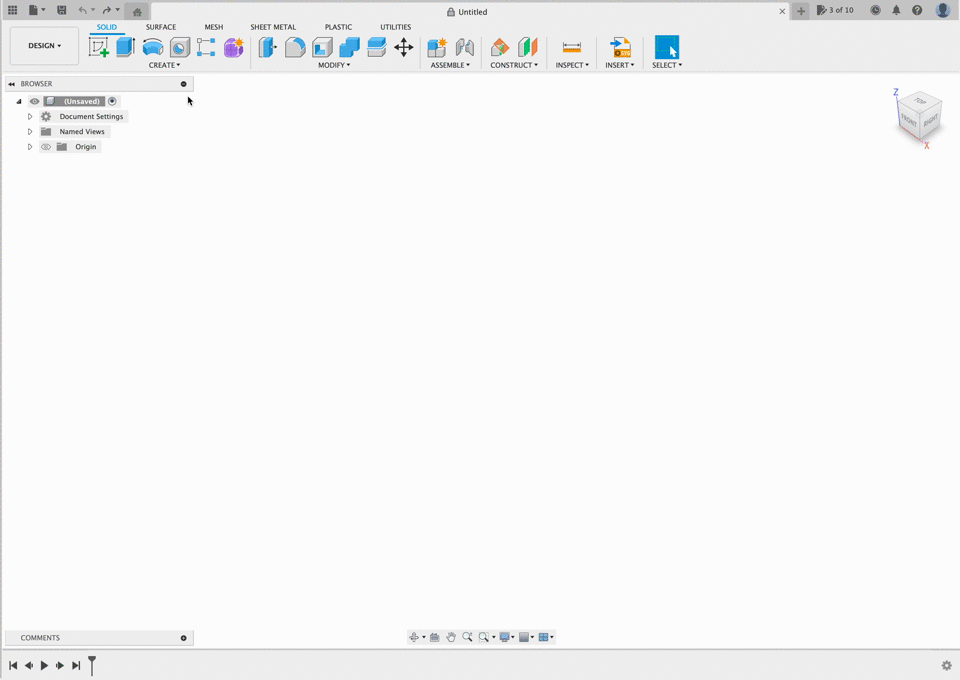This screenshot has width=960, height=680.
Task: Toggle the radio marker next to Unsaved document
Action: (x=111, y=101)
